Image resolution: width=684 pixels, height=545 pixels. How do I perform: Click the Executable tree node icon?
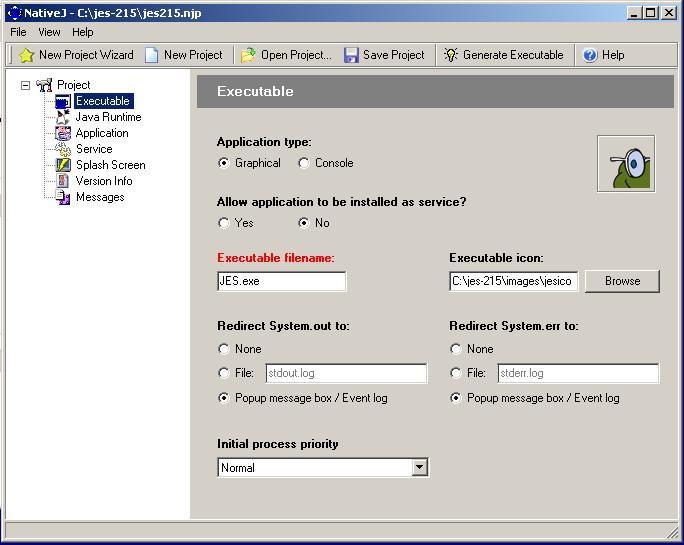pos(63,101)
